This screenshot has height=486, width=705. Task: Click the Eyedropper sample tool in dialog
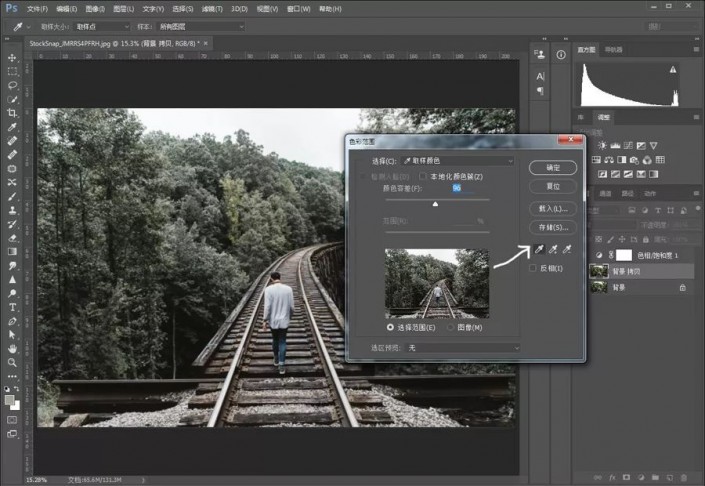537,250
